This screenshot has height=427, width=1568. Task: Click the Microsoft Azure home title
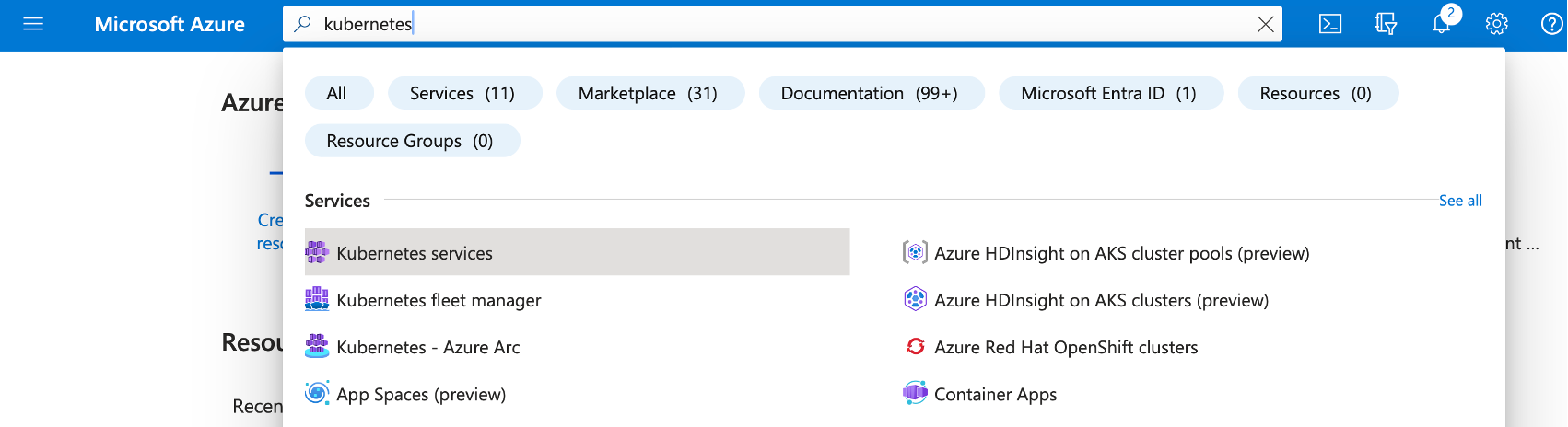coord(170,24)
